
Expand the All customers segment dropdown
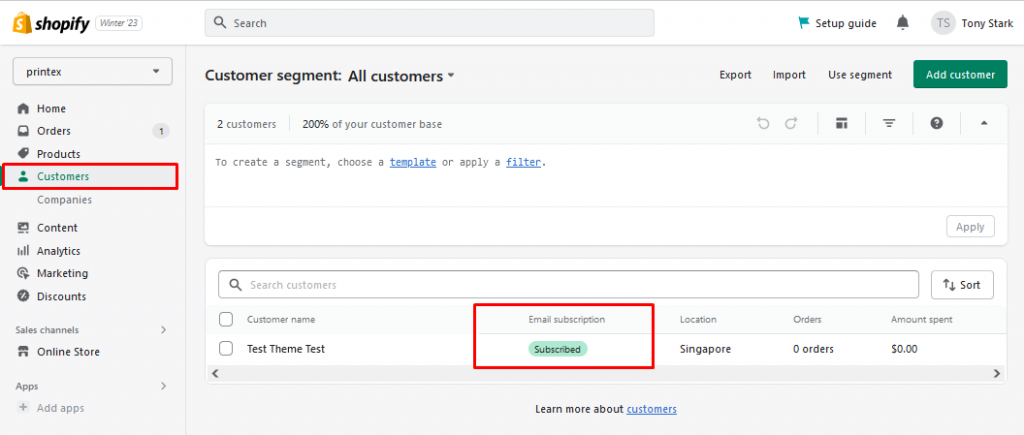[401, 76]
